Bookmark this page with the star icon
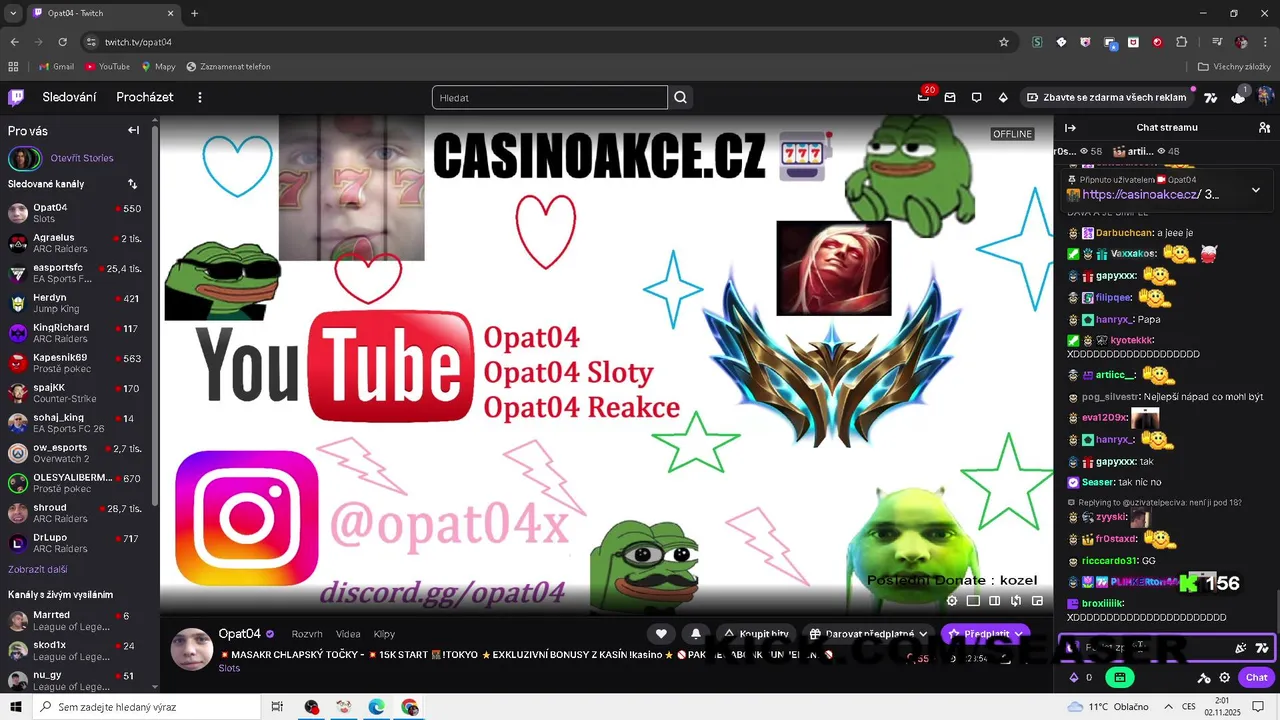This screenshot has width=1280, height=720. 1004,42
